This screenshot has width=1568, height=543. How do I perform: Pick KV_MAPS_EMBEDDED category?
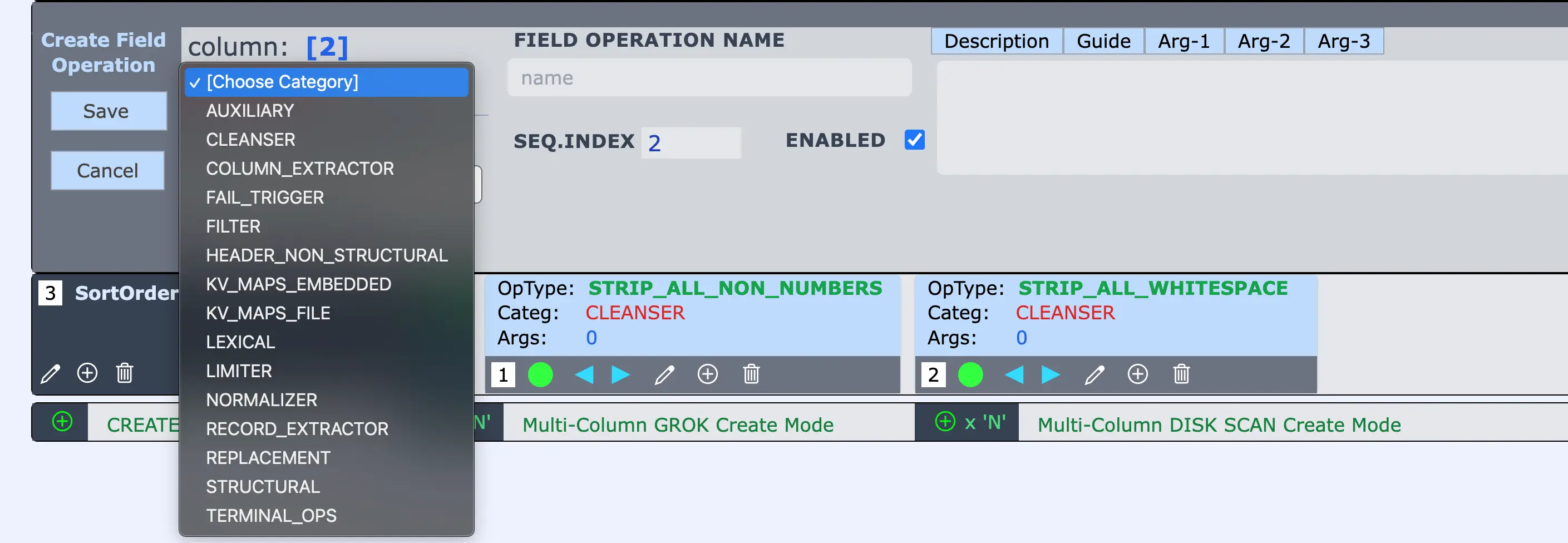(327, 284)
